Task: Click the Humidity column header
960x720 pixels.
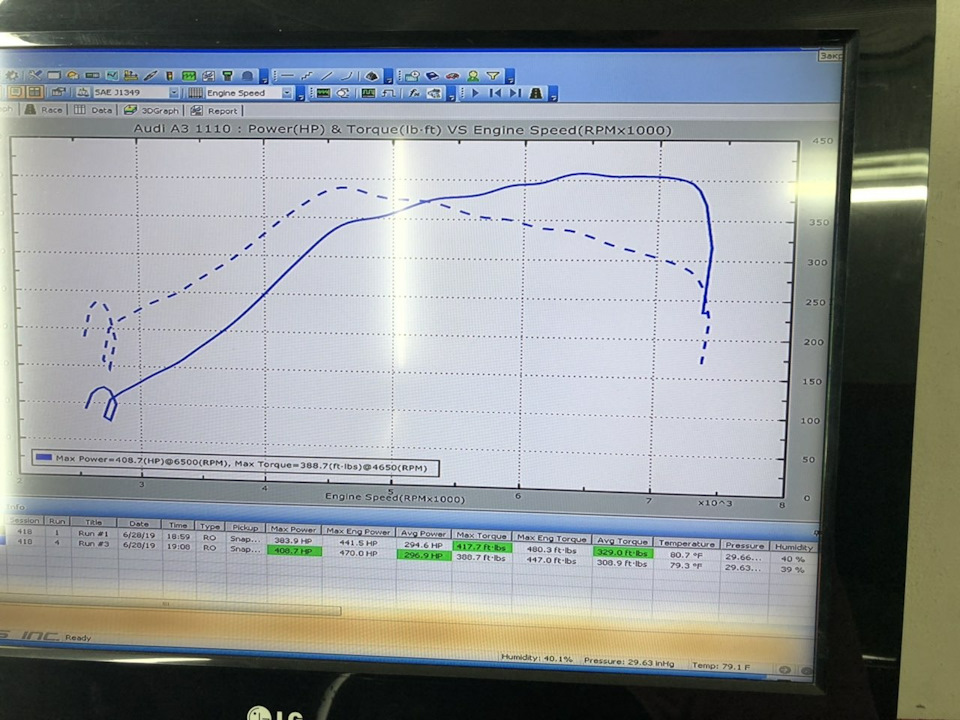Action: click(x=793, y=547)
